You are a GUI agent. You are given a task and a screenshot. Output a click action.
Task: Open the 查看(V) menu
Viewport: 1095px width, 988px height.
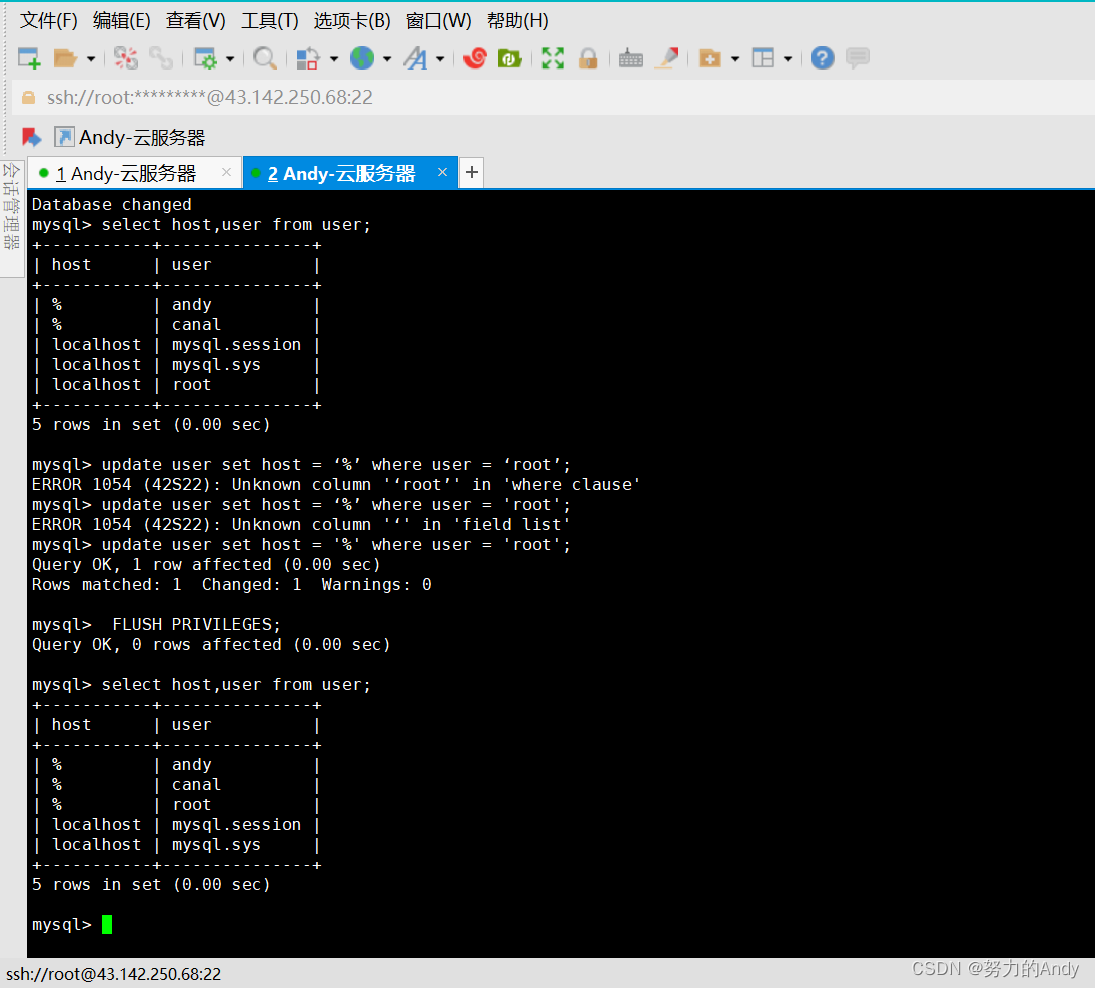point(196,21)
